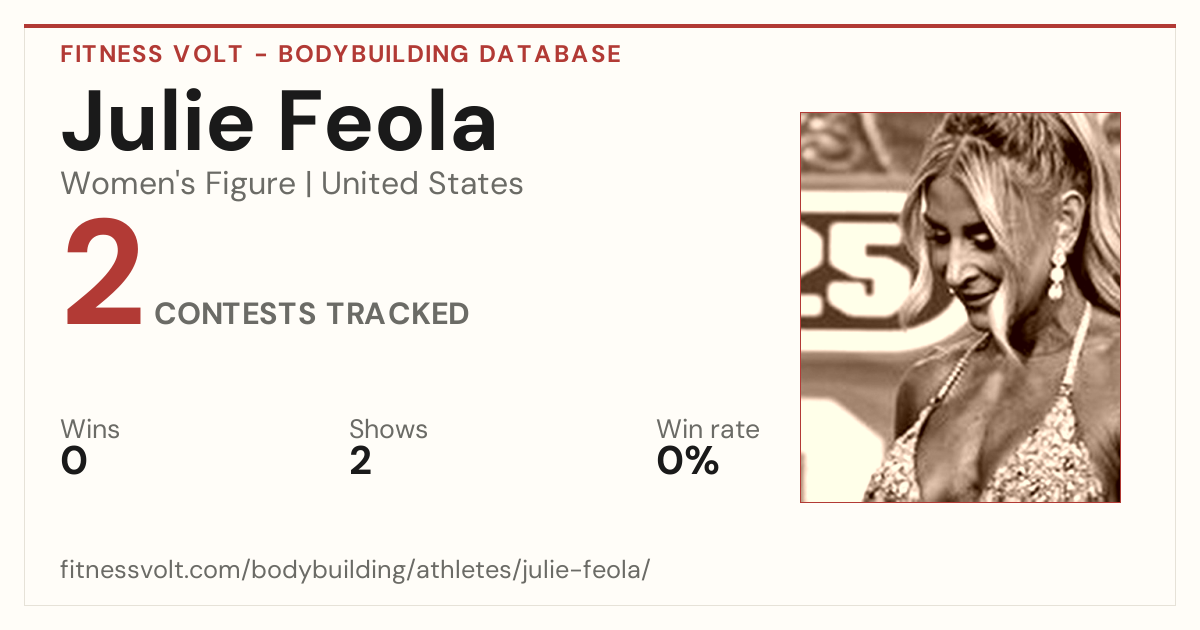Click the pipe separator after Women's Figure

pyautogui.click(x=308, y=184)
